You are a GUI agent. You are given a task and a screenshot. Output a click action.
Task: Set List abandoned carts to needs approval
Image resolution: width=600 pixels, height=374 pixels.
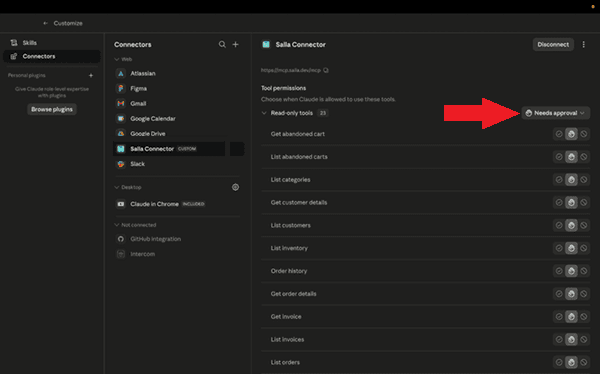[571, 157]
